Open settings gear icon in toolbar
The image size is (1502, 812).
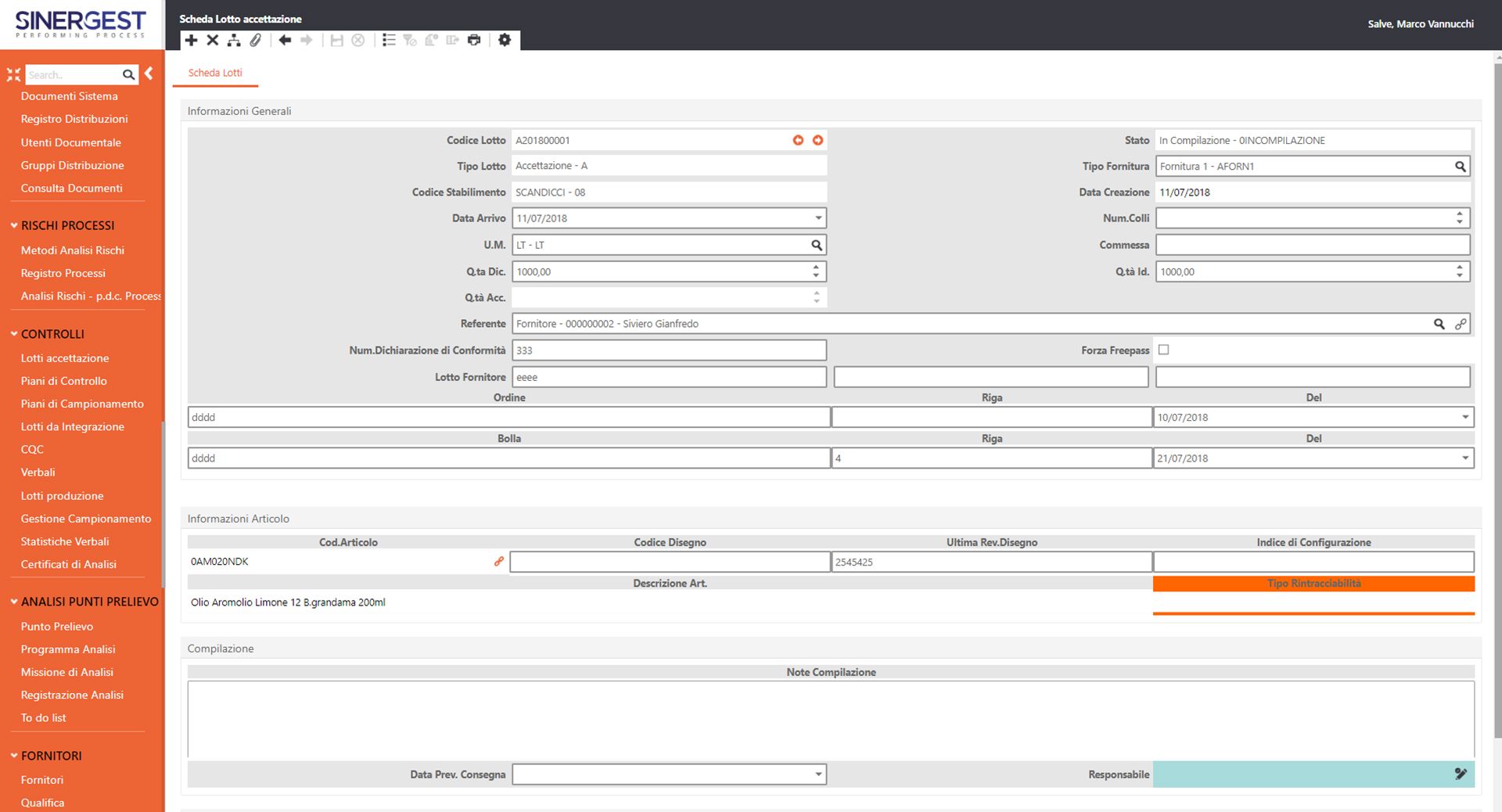tap(505, 40)
